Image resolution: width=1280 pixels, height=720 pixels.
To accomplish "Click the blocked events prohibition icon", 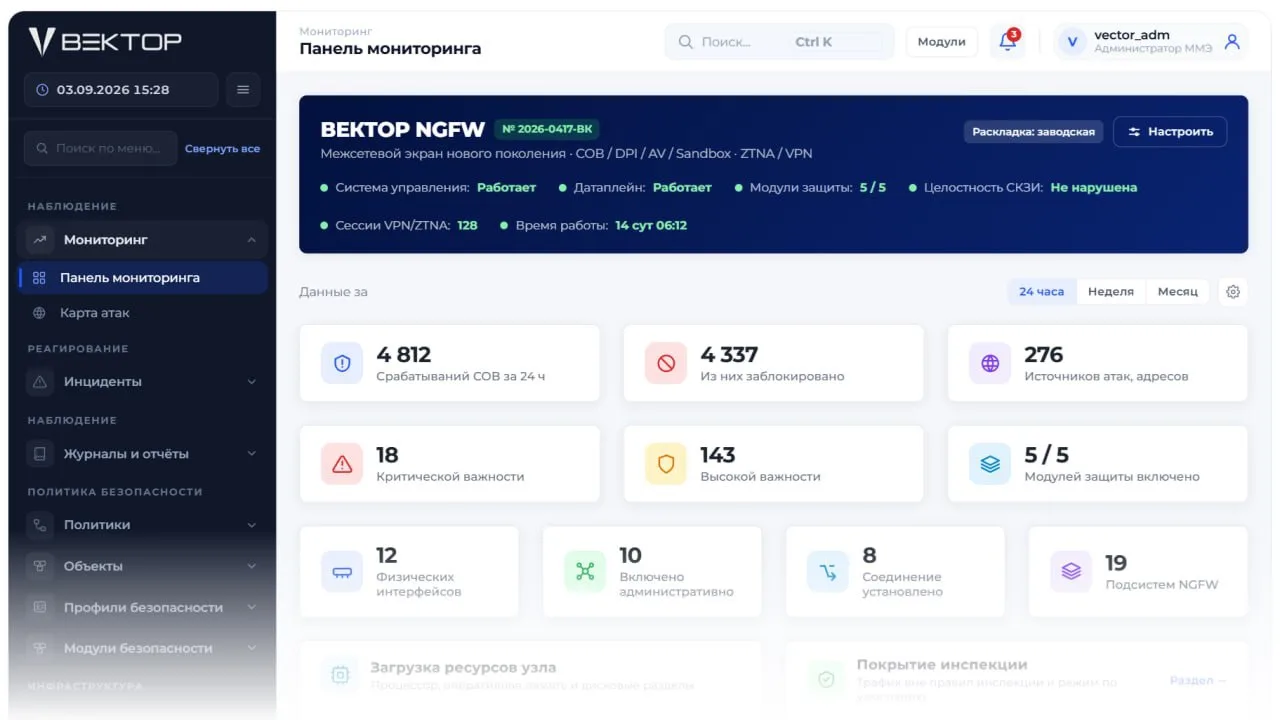I will tap(666, 363).
